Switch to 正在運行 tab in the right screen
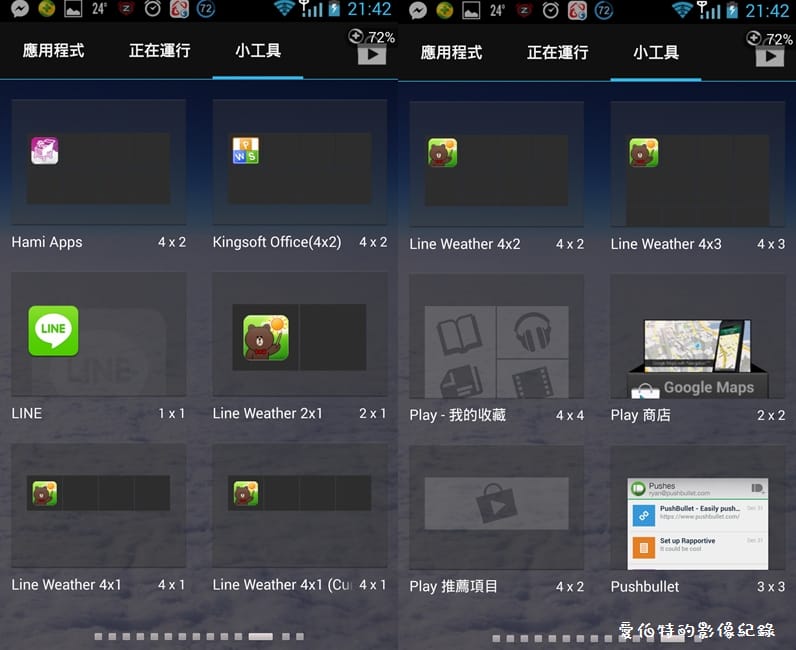 click(x=557, y=52)
